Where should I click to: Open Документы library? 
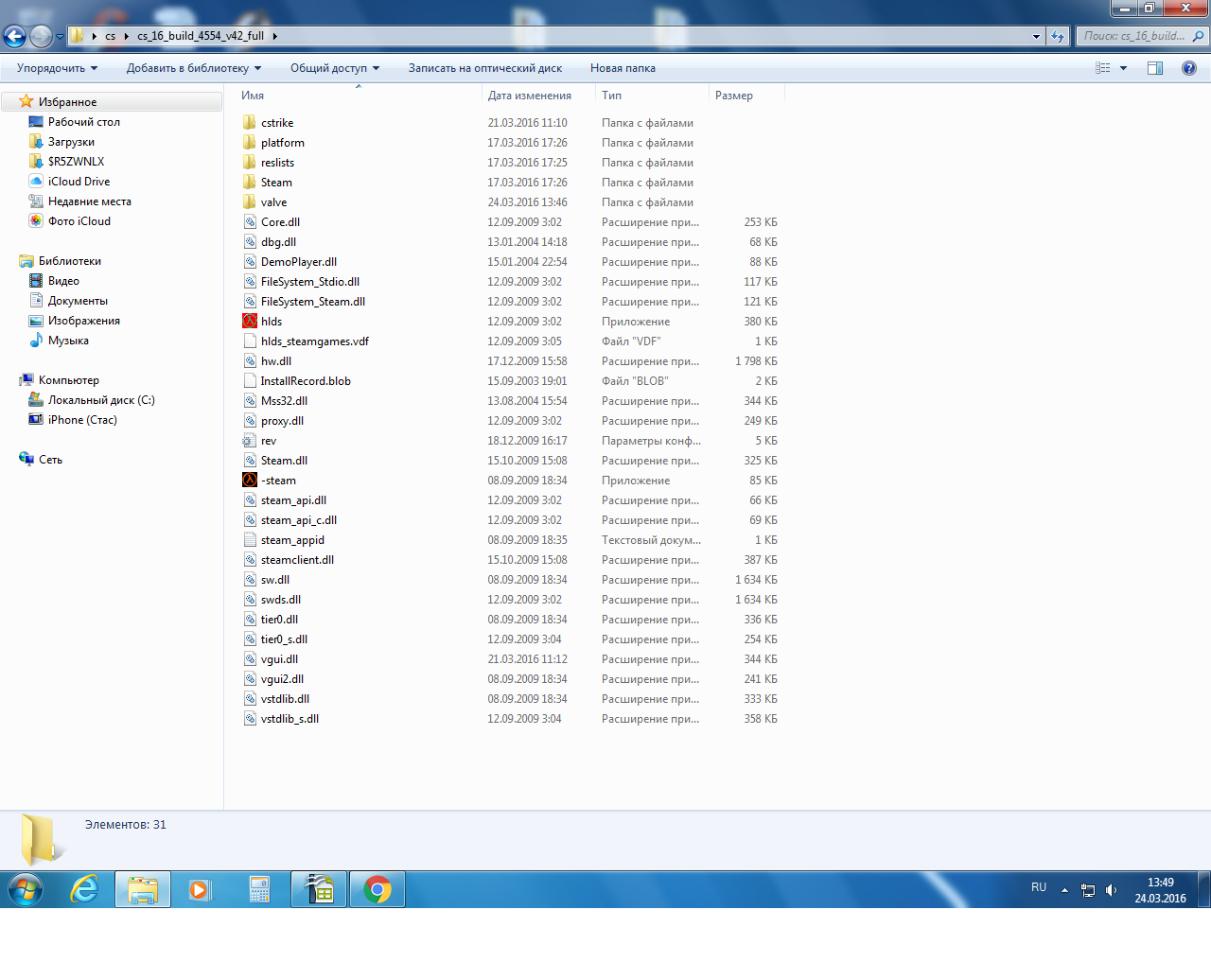pyautogui.click(x=78, y=301)
